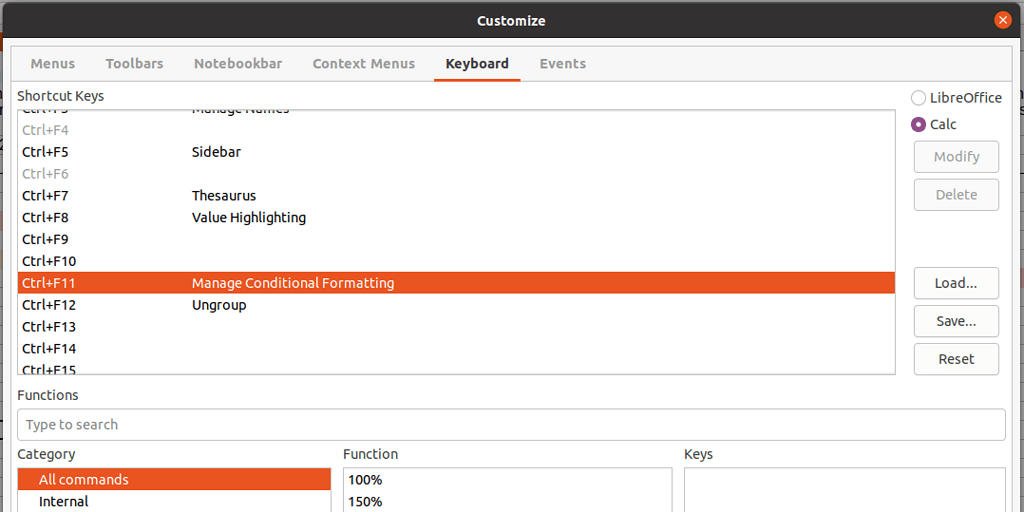Reset the keyboard shortcuts
Image resolution: width=1024 pixels, height=512 pixels.
pyautogui.click(x=955, y=359)
